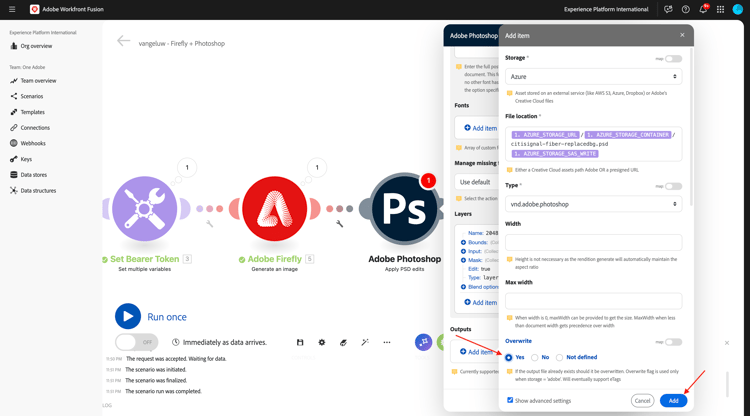Close the Add item dialog
The height and width of the screenshot is (416, 750).
(682, 35)
